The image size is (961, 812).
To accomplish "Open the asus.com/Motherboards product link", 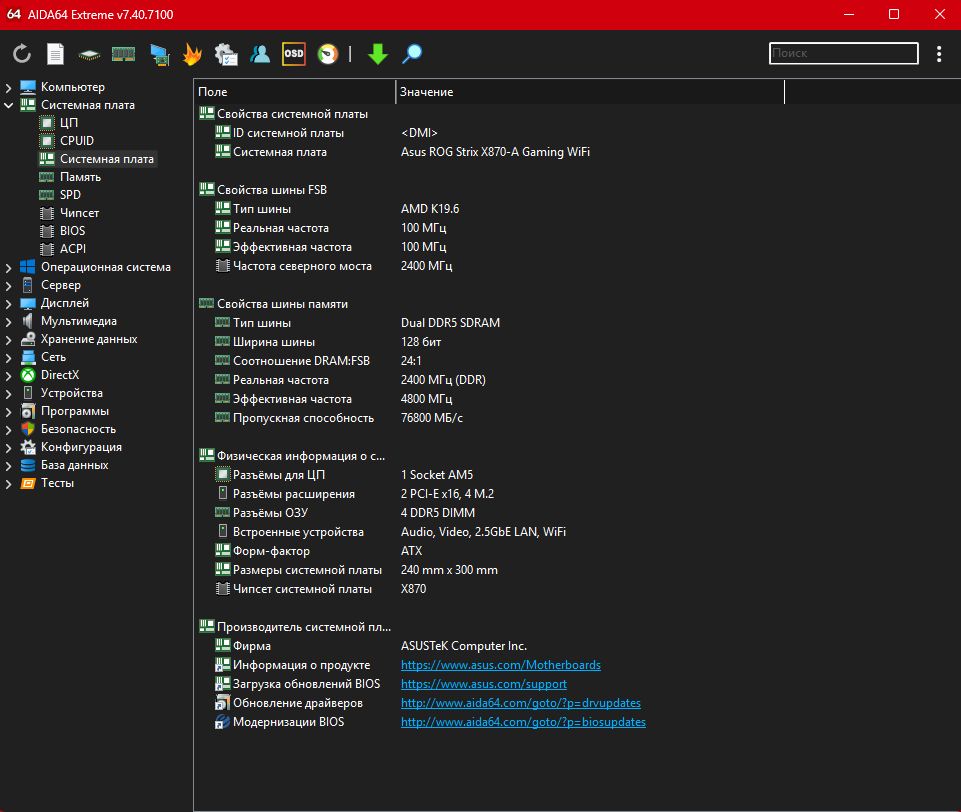I will (x=501, y=665).
